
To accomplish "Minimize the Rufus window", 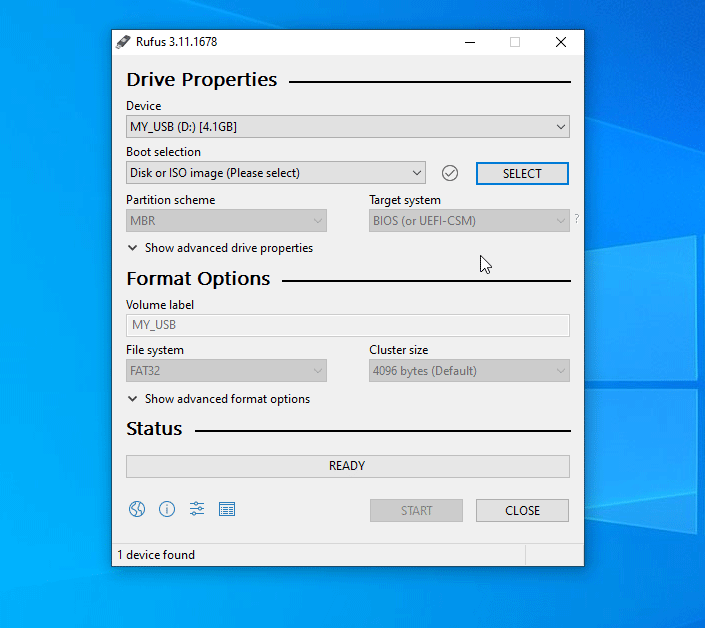I will coord(470,42).
